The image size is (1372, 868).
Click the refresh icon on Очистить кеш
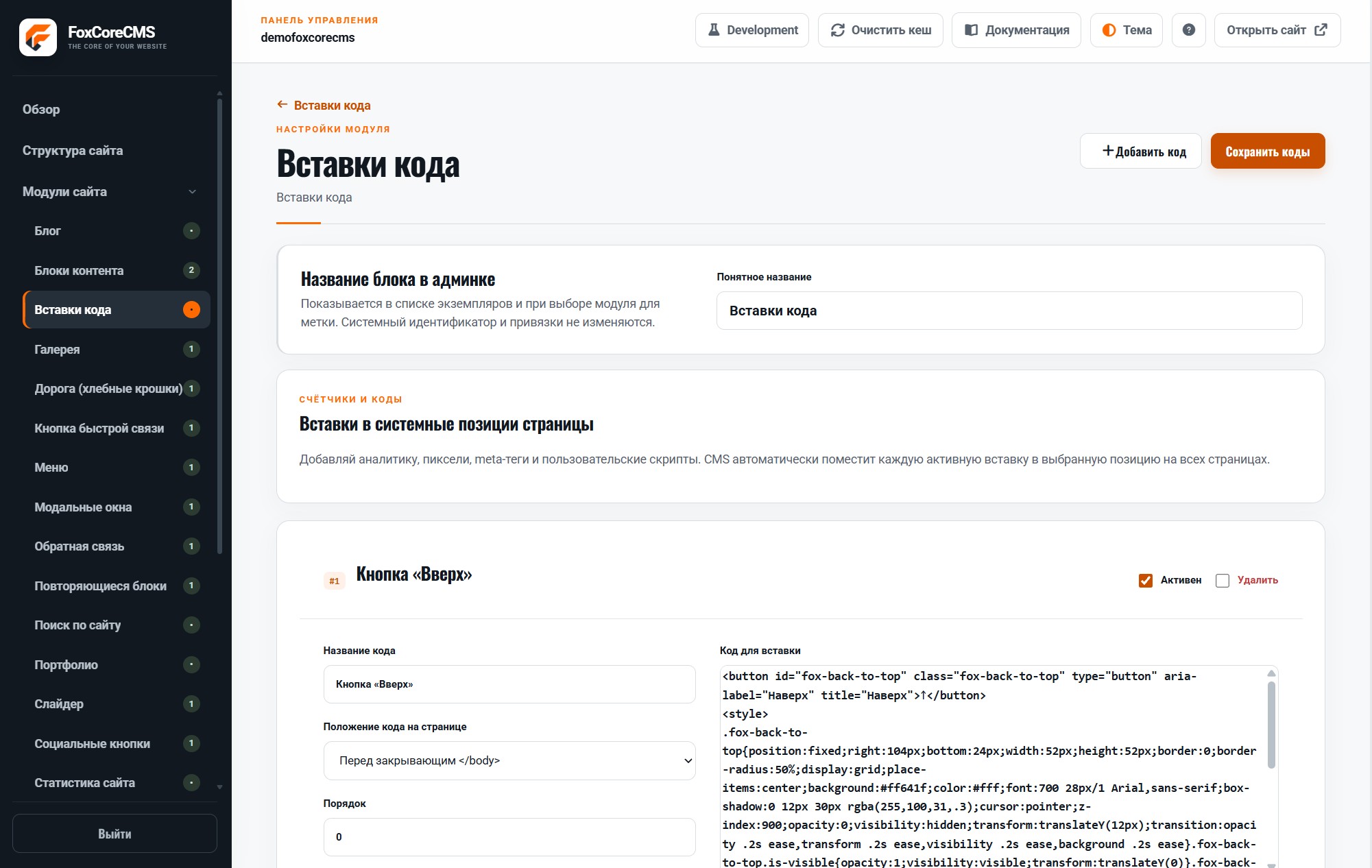point(837,30)
